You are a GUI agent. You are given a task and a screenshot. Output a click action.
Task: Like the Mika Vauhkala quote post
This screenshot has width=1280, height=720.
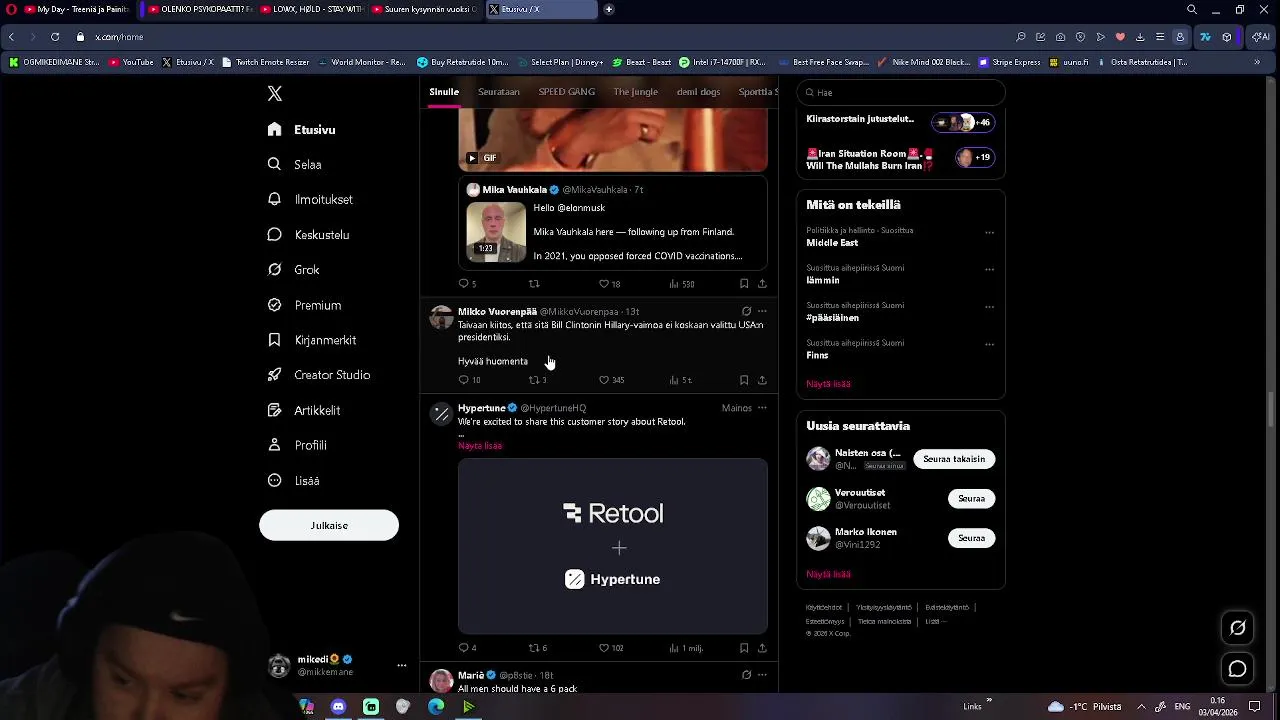pyautogui.click(x=609, y=284)
